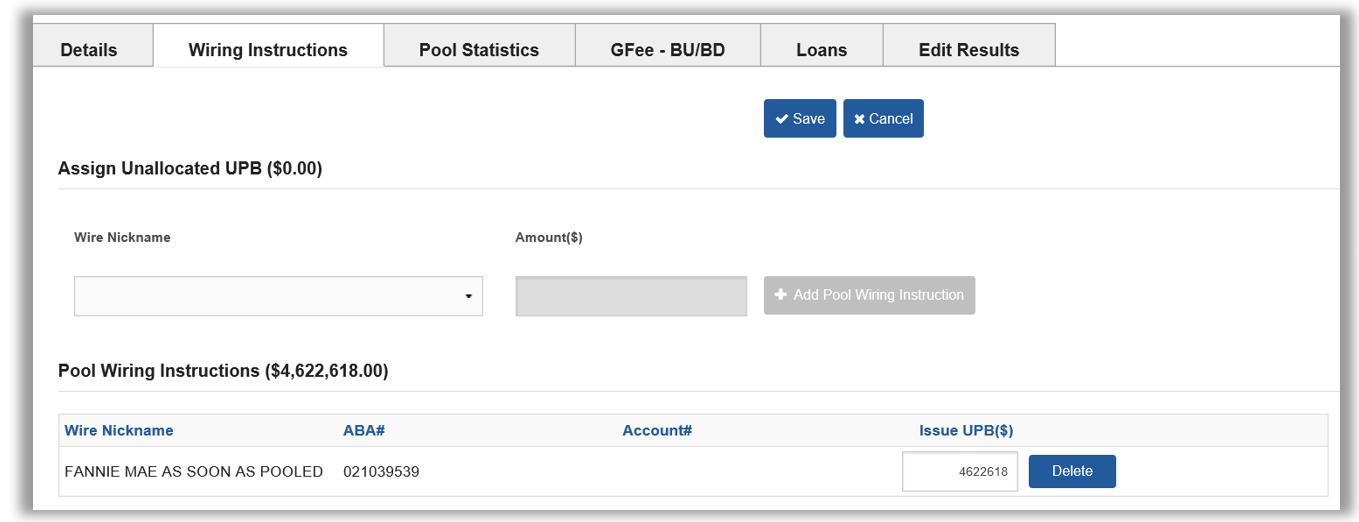
Task: Open the Edit Results tab
Action: [969, 49]
